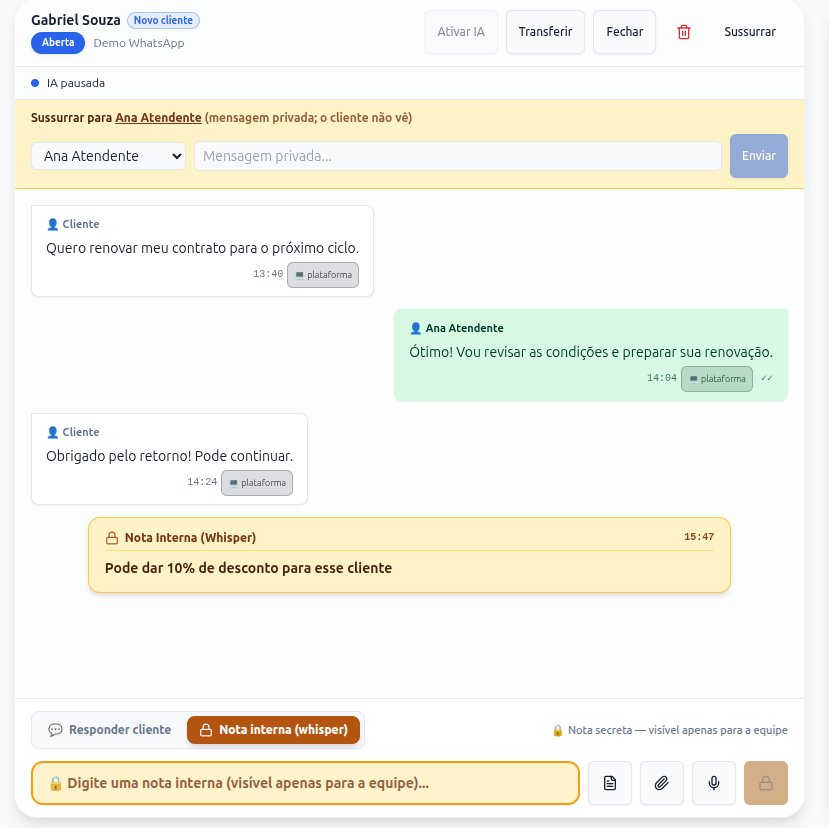This screenshot has width=829, height=828.
Task: Click plataforma badge on 14:24 message
Action: point(257,483)
